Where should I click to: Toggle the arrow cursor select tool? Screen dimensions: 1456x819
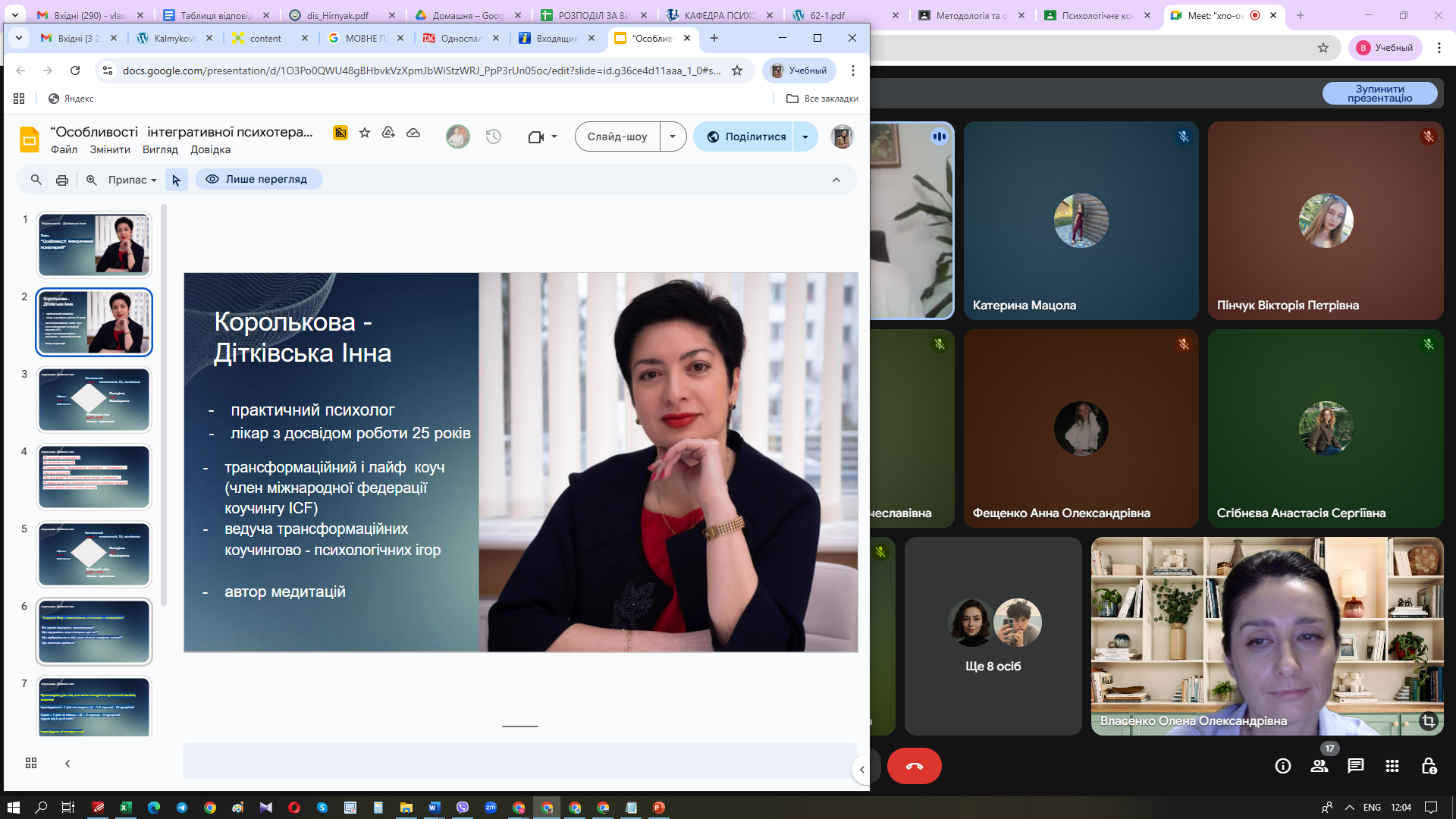176,180
